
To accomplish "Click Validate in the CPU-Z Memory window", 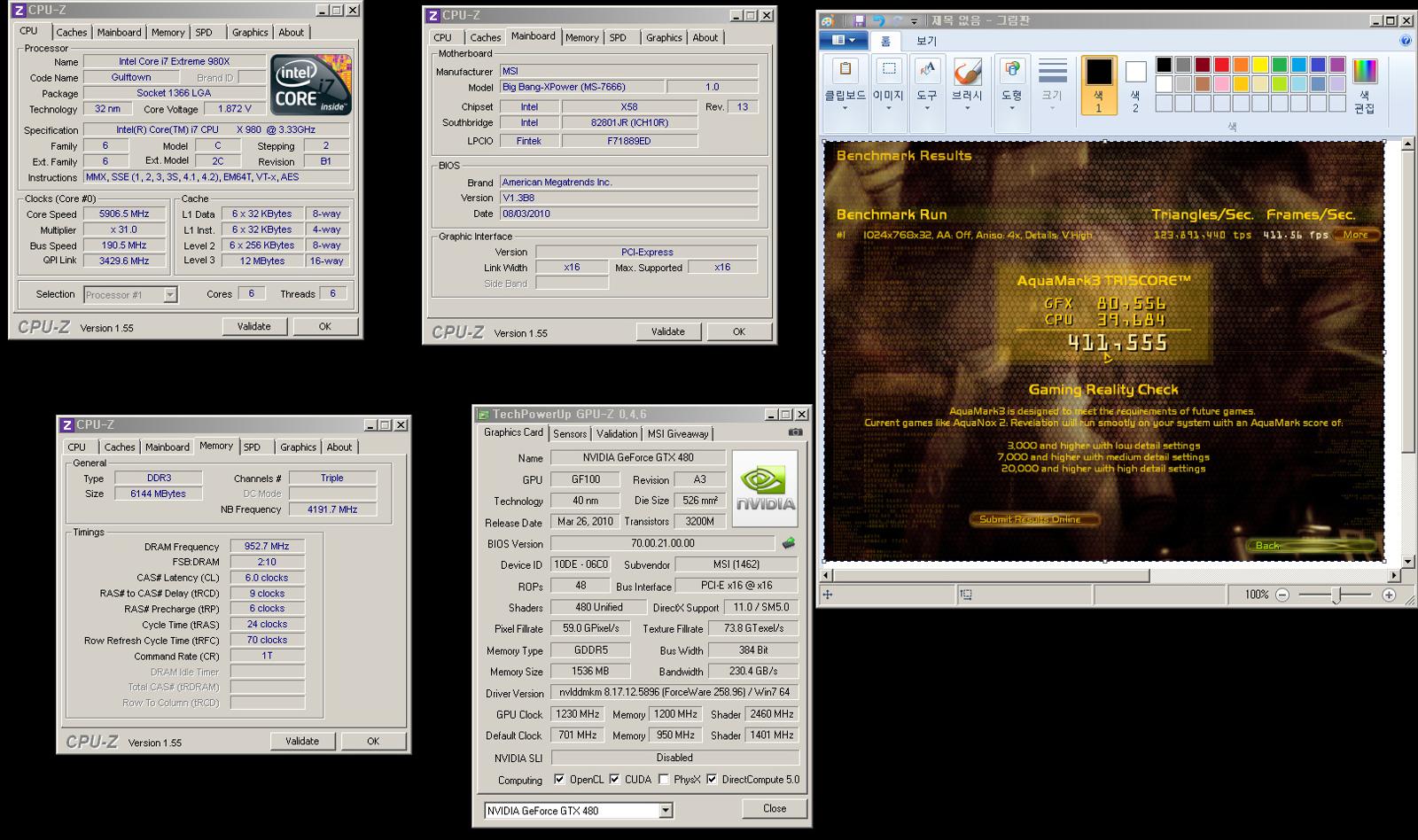I will 302,741.
